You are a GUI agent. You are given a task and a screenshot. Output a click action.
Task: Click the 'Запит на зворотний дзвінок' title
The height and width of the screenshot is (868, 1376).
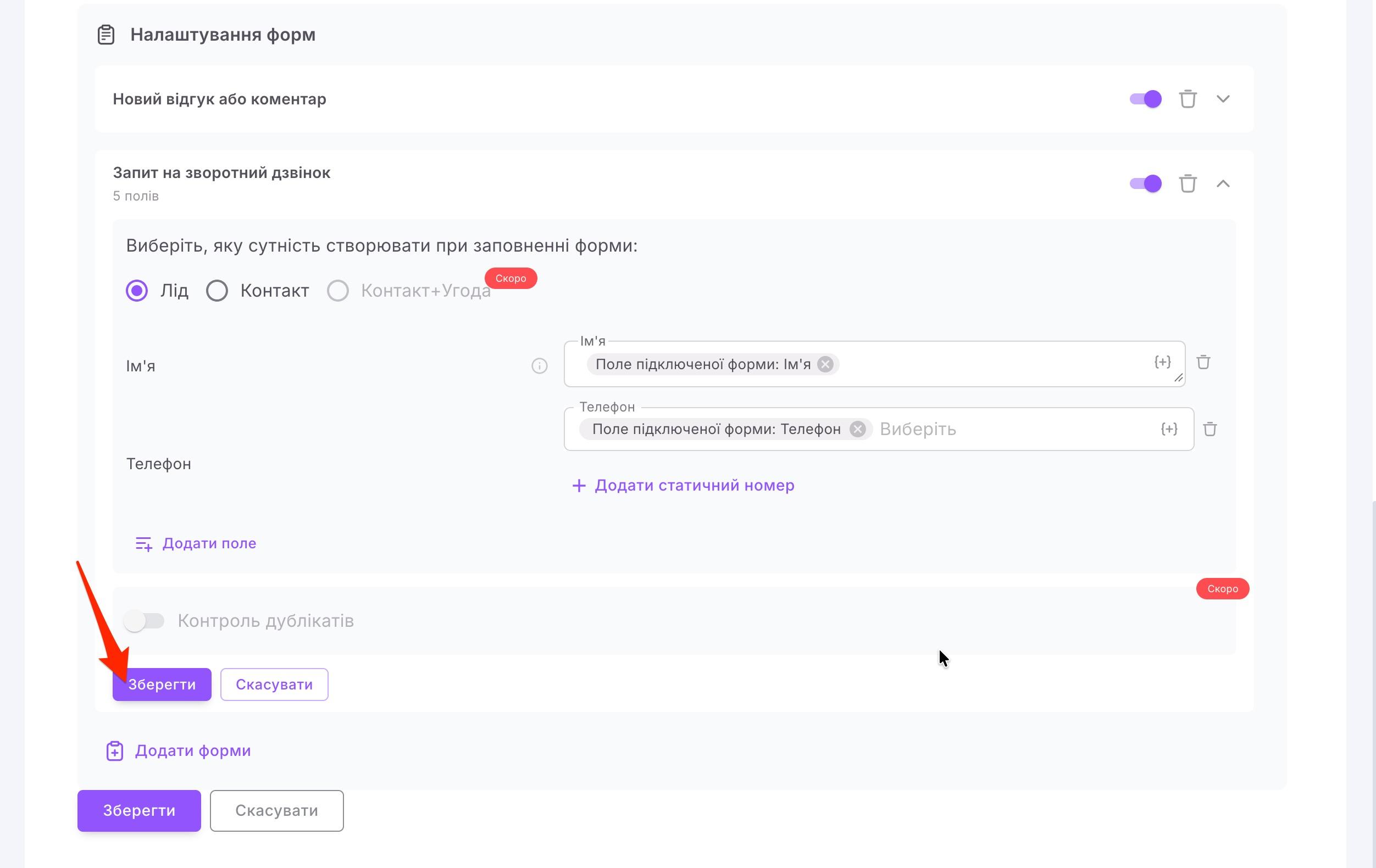[221, 173]
